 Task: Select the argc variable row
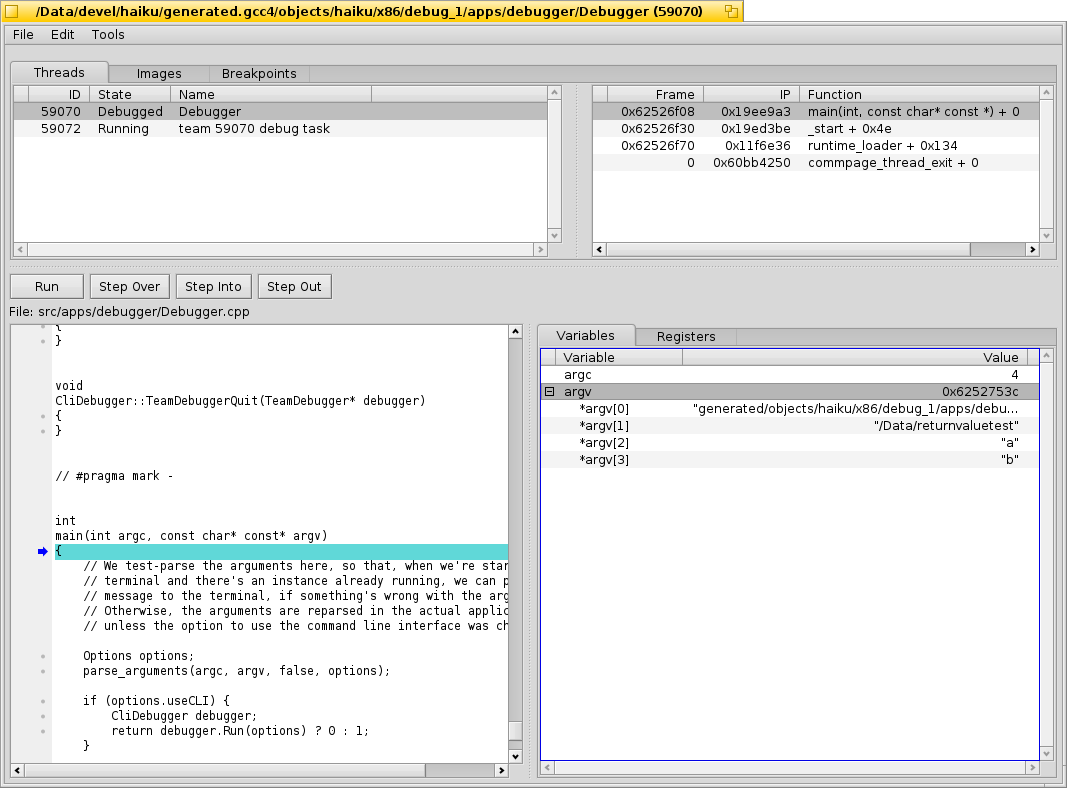click(790, 375)
